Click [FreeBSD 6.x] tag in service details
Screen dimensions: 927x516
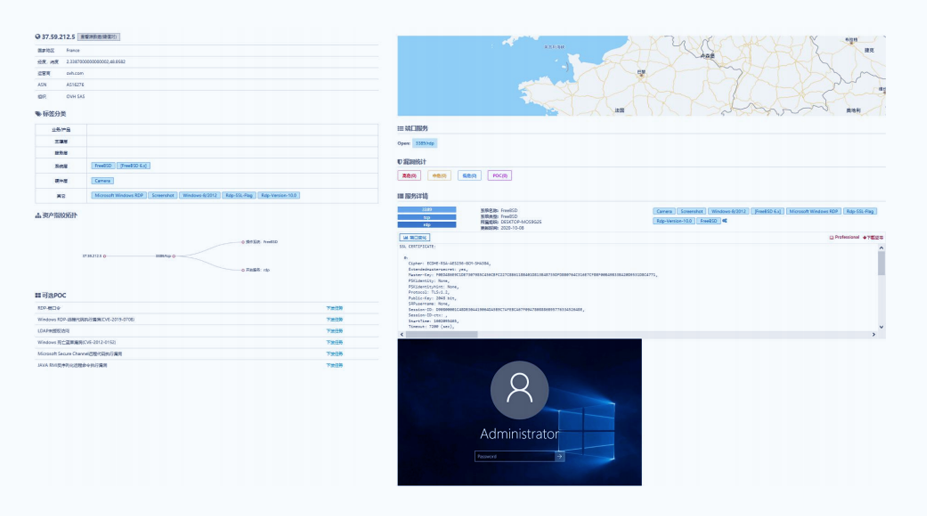click(767, 211)
